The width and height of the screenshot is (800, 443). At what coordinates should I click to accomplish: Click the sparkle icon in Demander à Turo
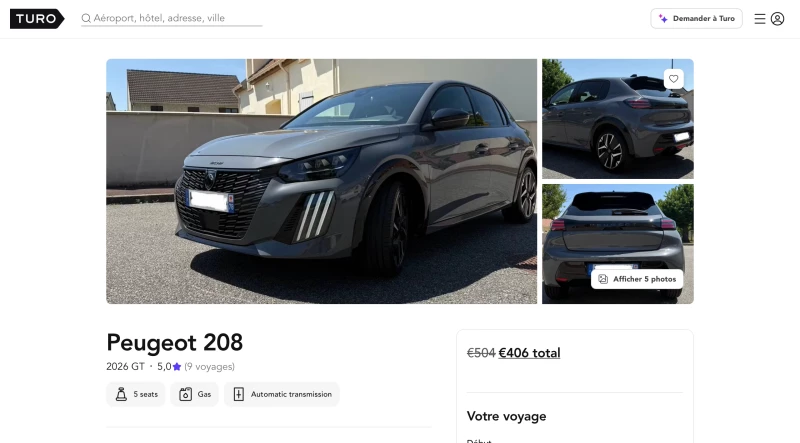point(663,18)
